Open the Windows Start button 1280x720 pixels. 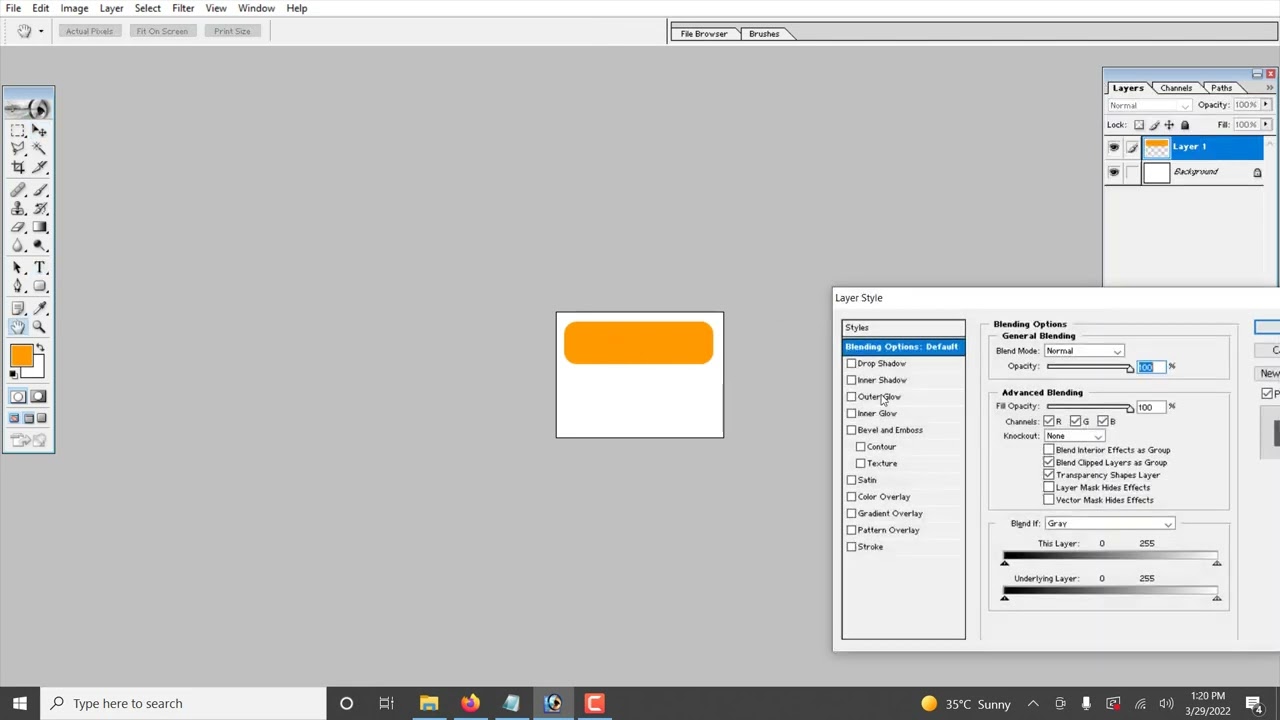[x=20, y=703]
